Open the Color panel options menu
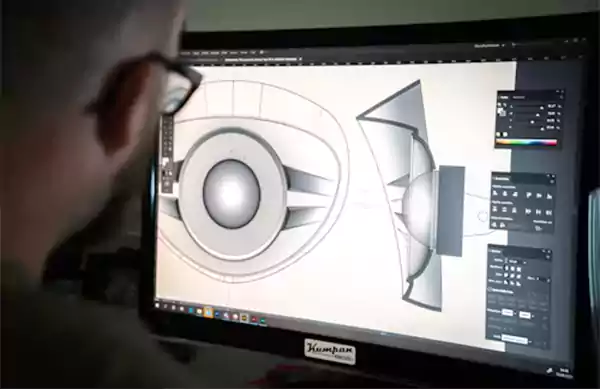Screen dimensions: 600x390 561,97
